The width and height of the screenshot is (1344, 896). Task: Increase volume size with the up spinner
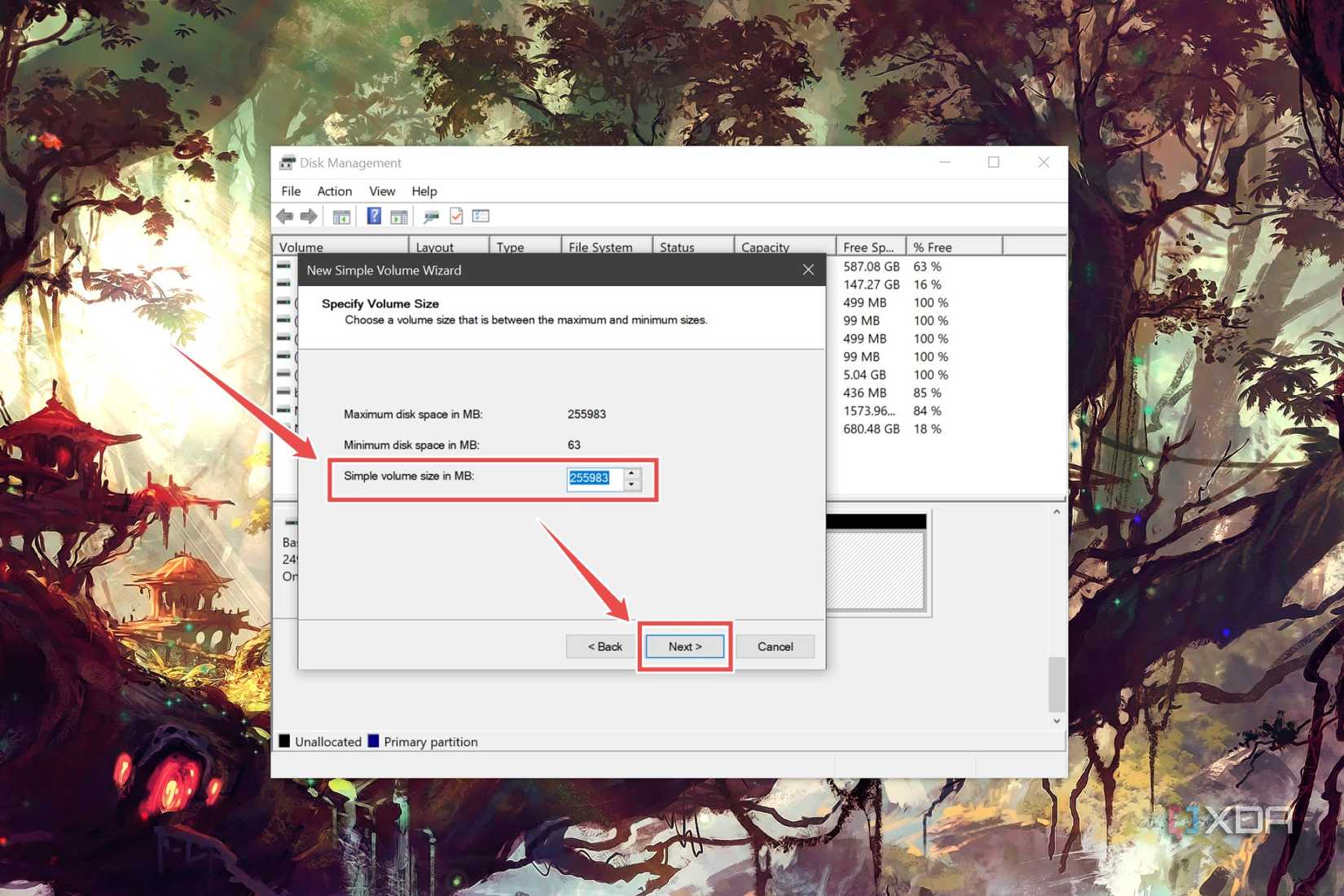[632, 473]
